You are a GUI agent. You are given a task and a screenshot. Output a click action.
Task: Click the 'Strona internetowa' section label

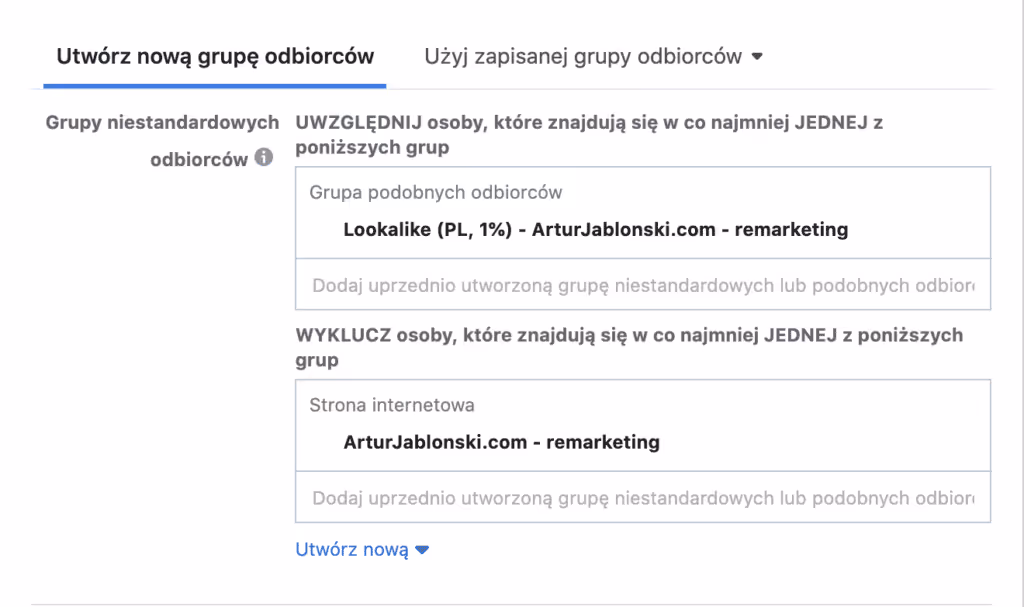(x=385, y=405)
